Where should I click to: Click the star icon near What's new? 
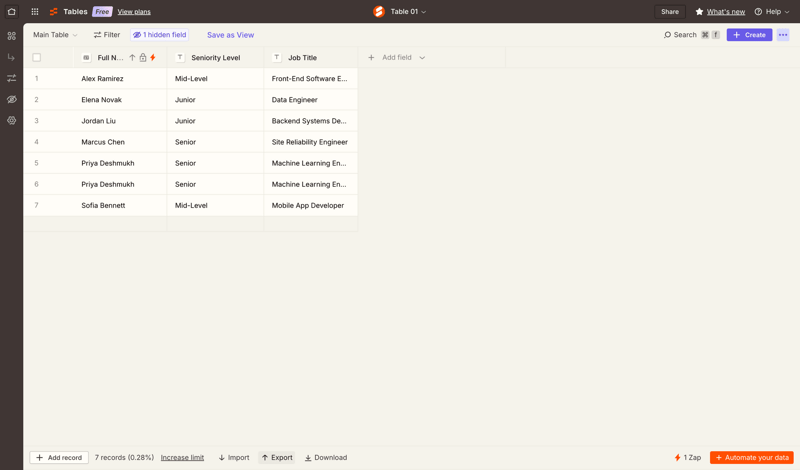699,11
